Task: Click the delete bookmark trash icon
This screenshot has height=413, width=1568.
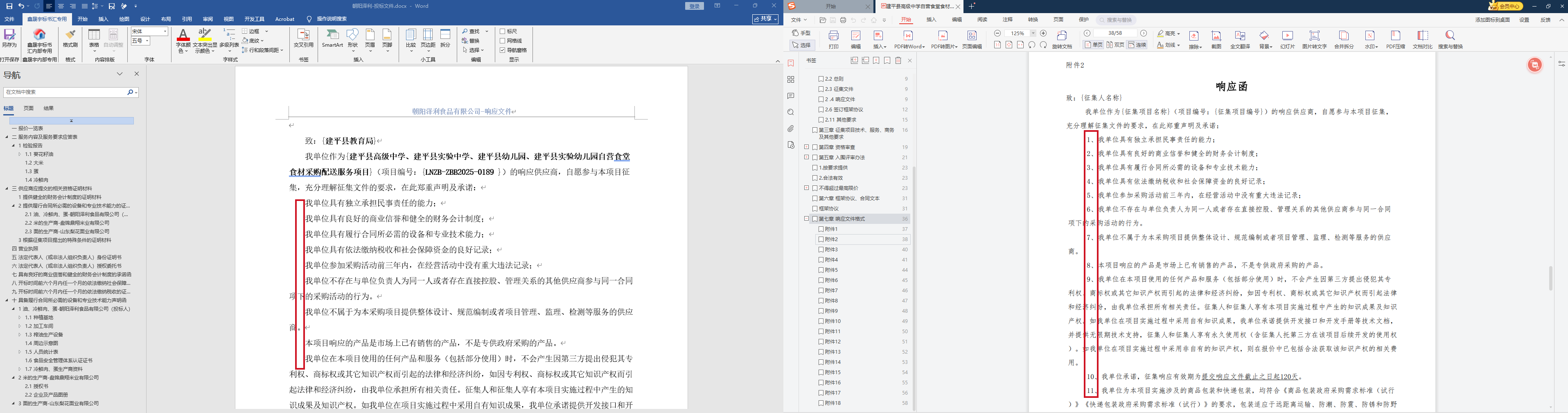Action: [x=898, y=61]
